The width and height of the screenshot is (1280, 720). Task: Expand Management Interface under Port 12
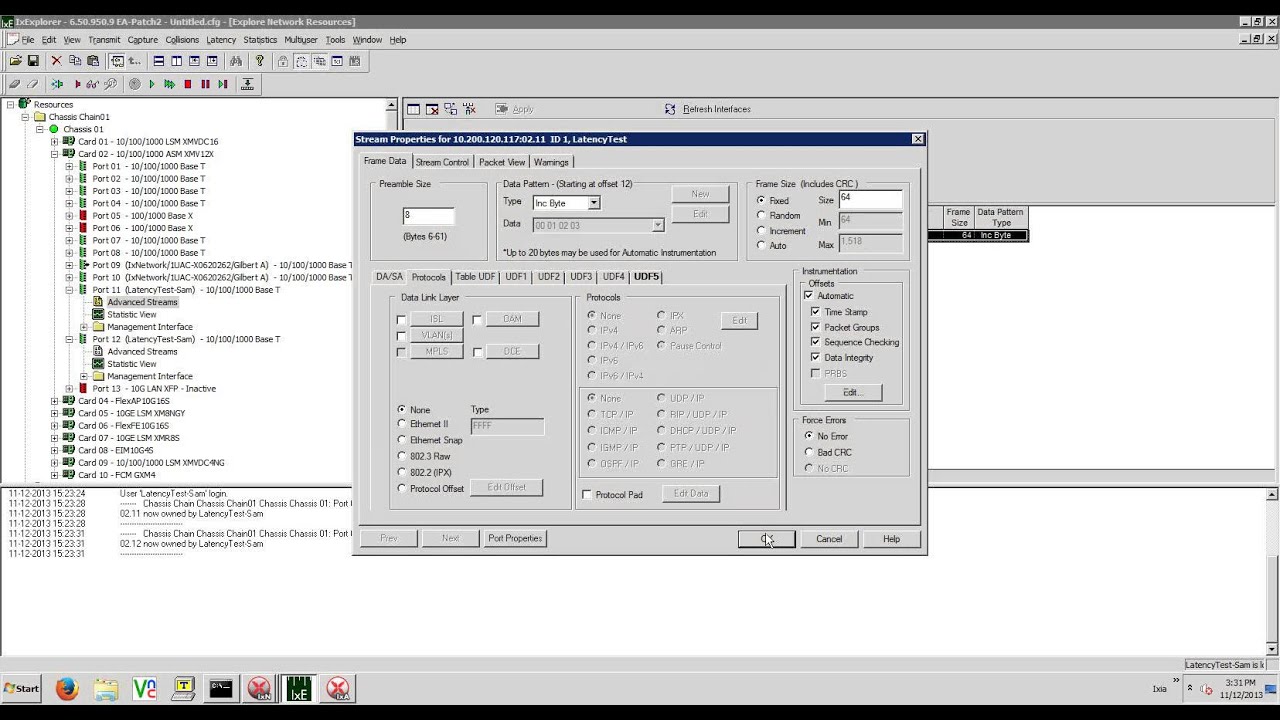click(x=84, y=376)
